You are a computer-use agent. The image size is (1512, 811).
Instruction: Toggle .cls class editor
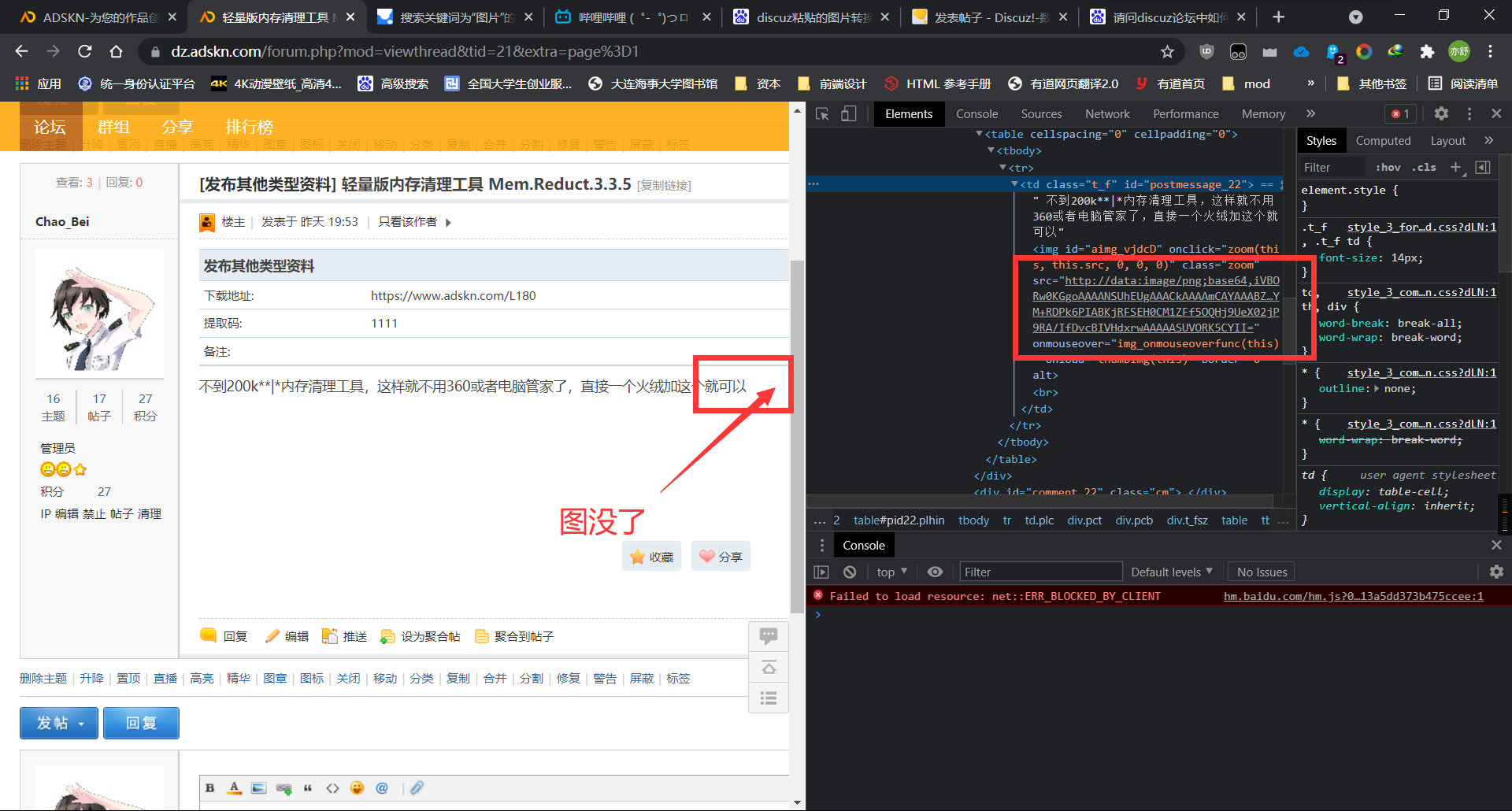click(x=1424, y=167)
